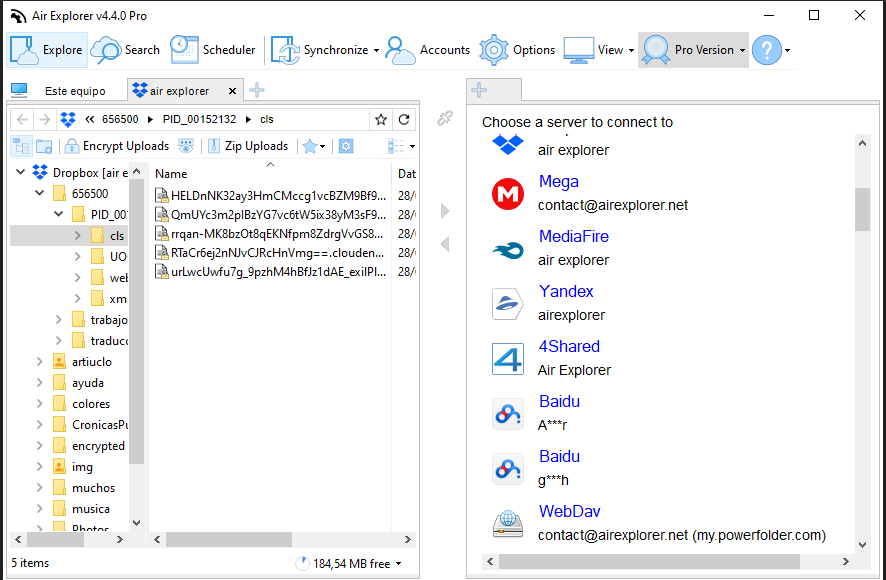Add current folder to favorites star
The image size is (886, 580).
[x=381, y=119]
